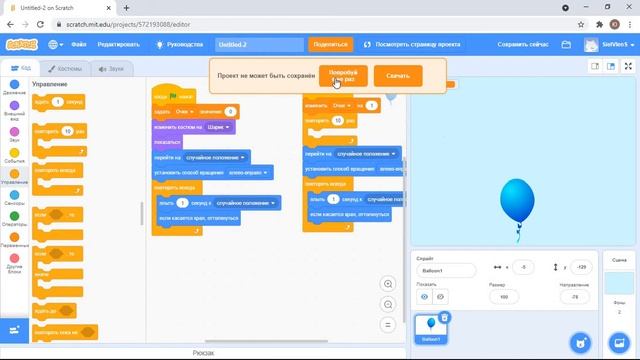
Task: Click the wait-until palette block
Action: [54, 311]
